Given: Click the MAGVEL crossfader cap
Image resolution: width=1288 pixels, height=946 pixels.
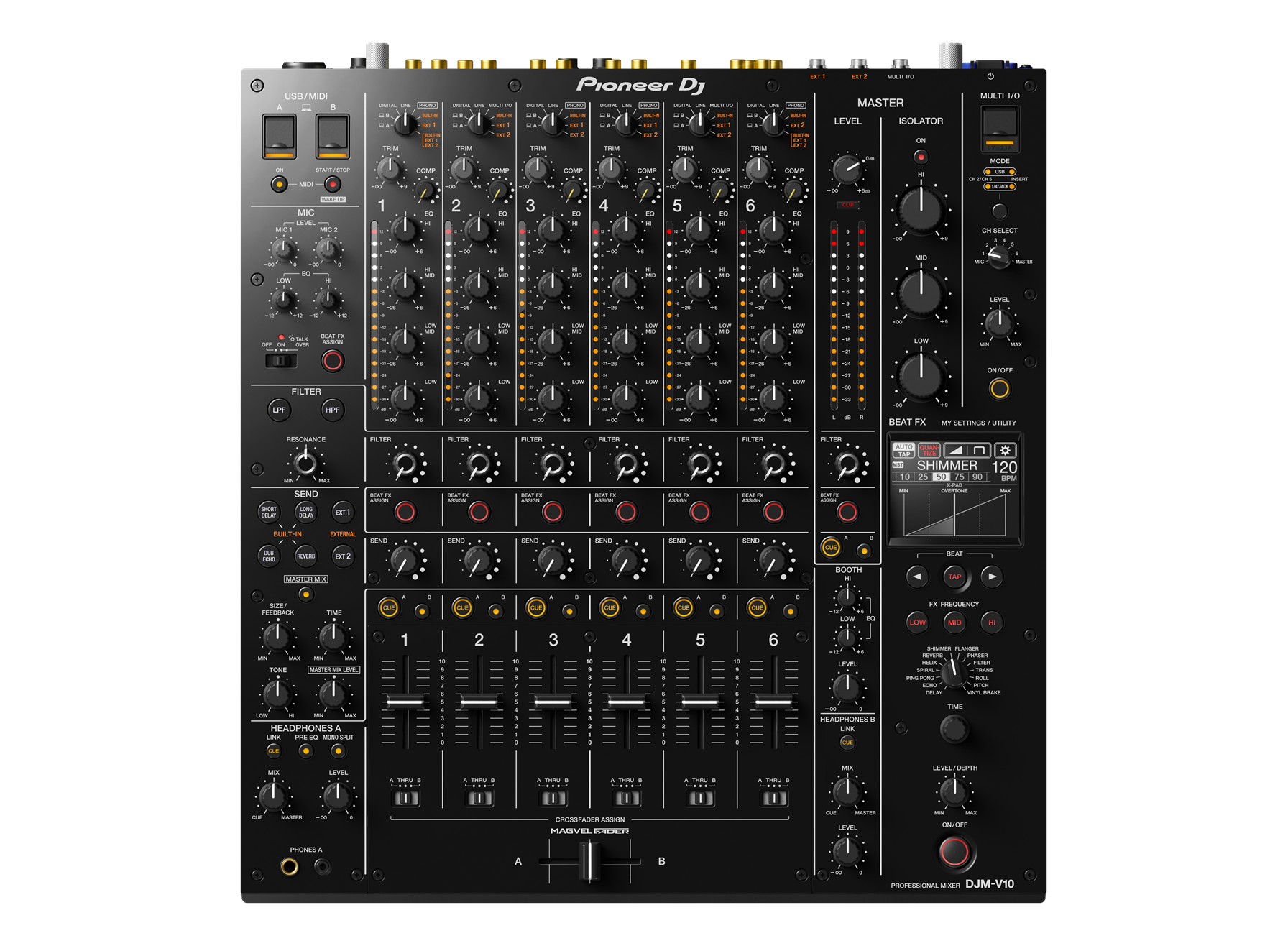Looking at the screenshot, I should [590, 860].
